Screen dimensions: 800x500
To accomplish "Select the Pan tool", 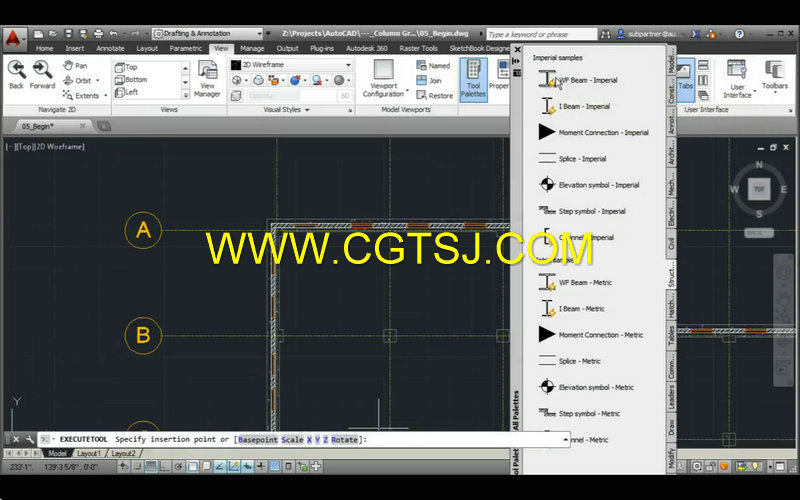I will [x=76, y=65].
